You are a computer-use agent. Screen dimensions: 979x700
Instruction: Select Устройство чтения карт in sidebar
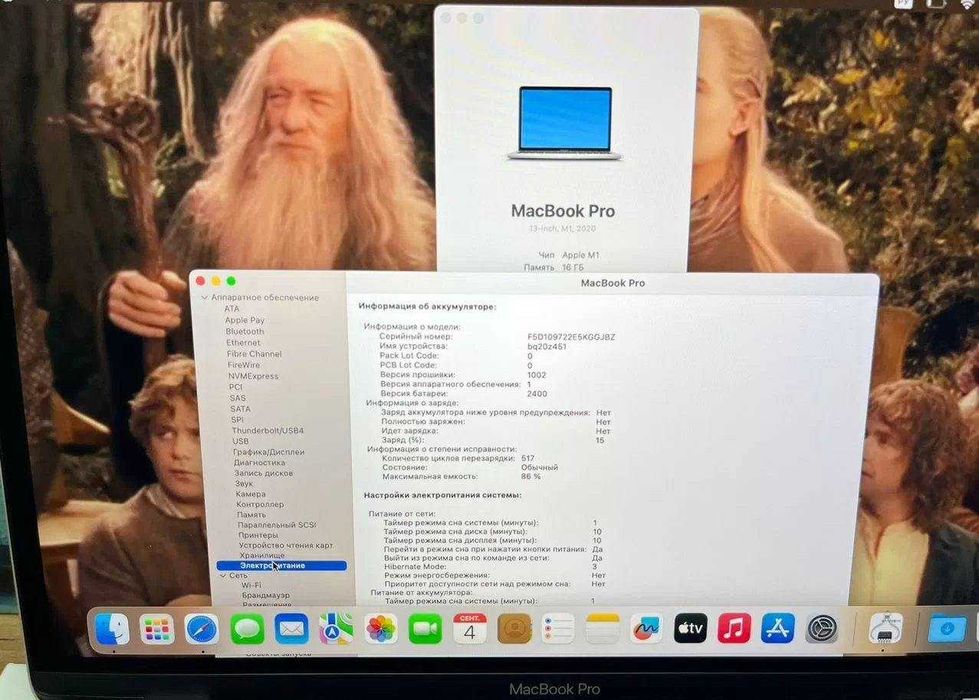286,545
